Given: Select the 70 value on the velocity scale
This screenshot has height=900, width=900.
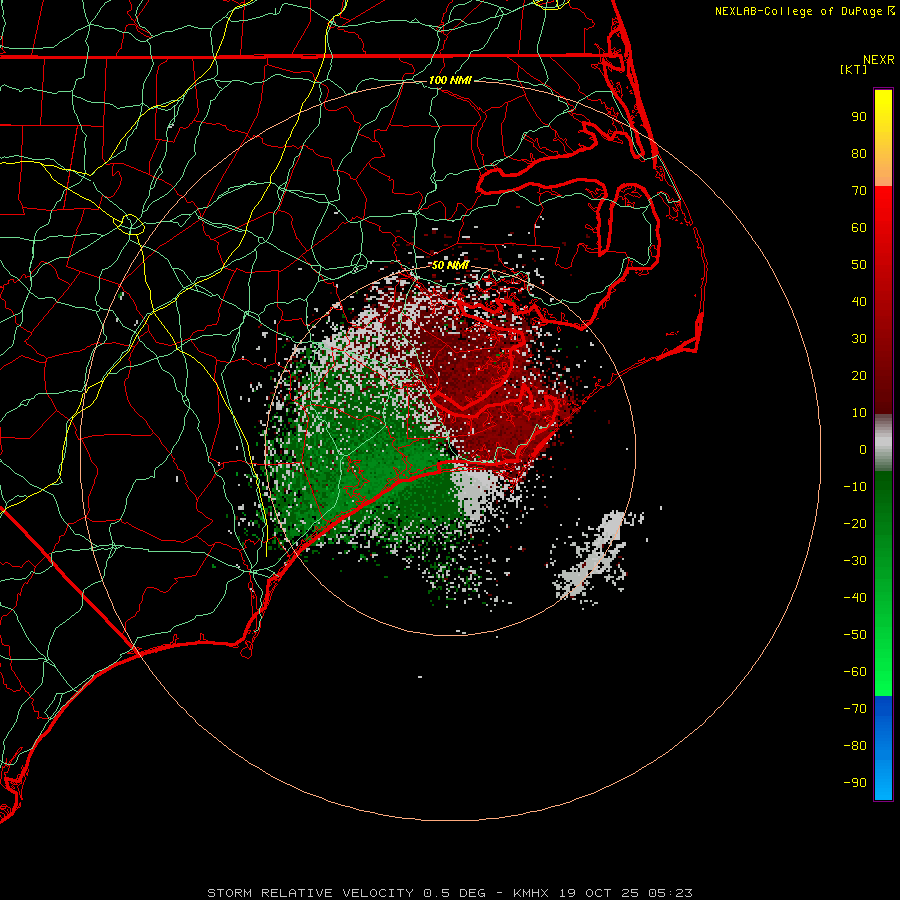Looking at the screenshot, I should coord(859,191).
